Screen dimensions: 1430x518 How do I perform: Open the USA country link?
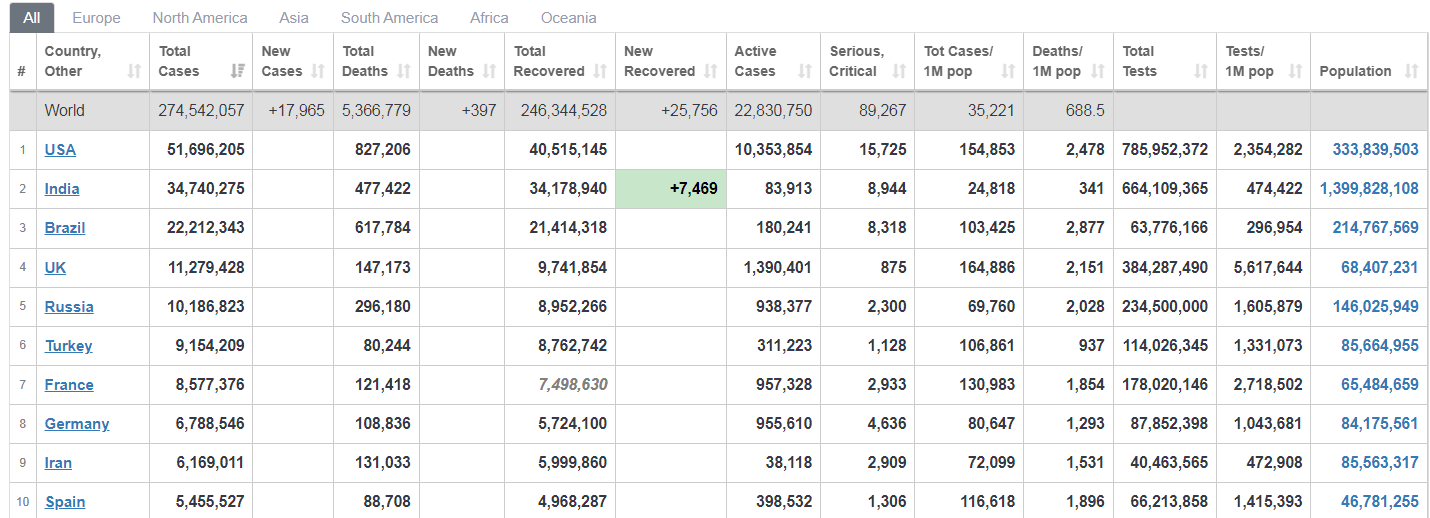(x=60, y=150)
